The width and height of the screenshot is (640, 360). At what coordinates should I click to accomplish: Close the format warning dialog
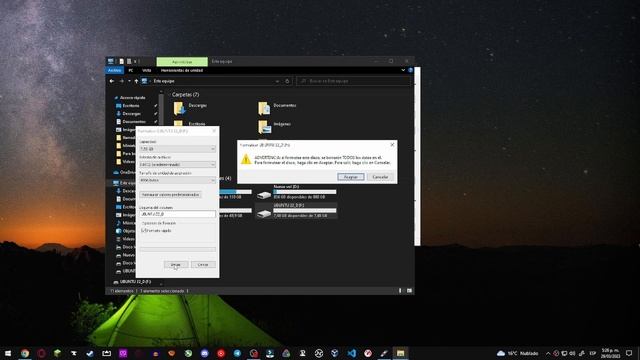click(x=392, y=144)
